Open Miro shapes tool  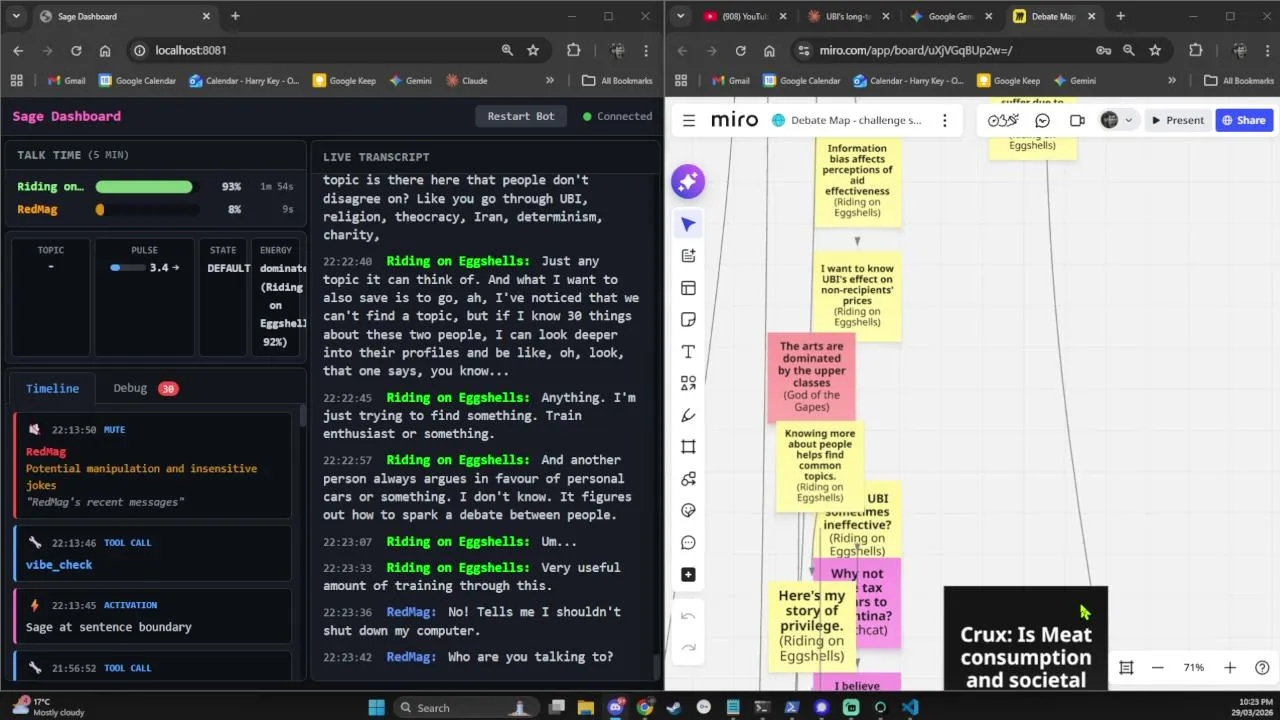(x=688, y=383)
